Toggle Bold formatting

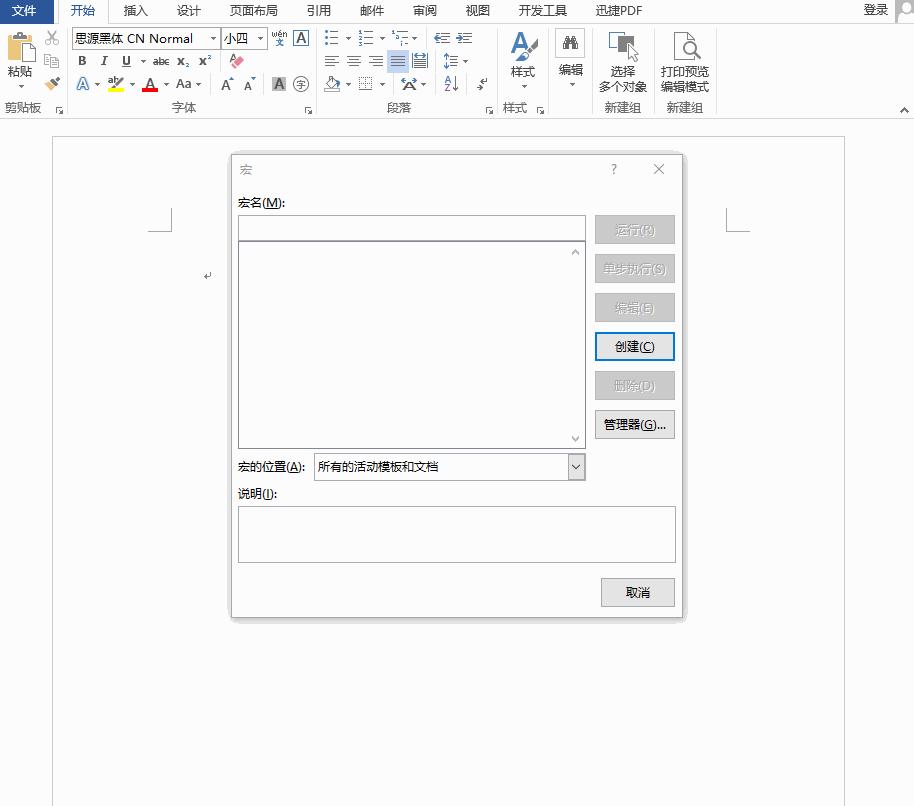coord(82,61)
